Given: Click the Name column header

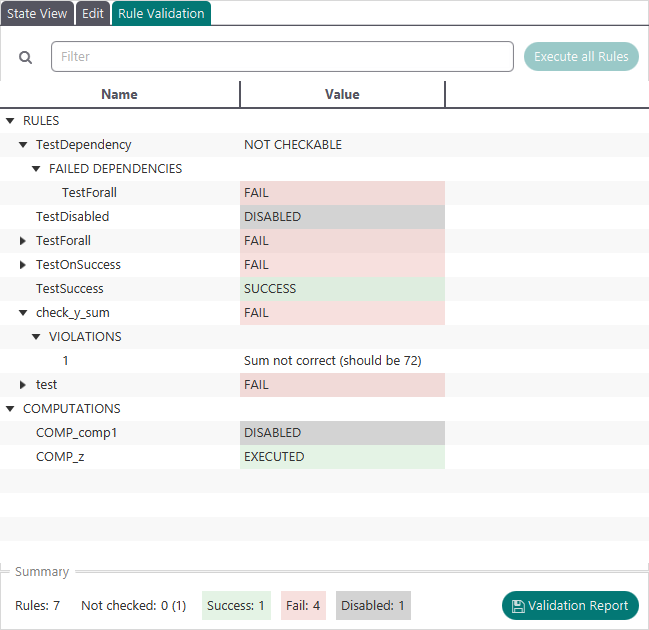Looking at the screenshot, I should point(119,94).
